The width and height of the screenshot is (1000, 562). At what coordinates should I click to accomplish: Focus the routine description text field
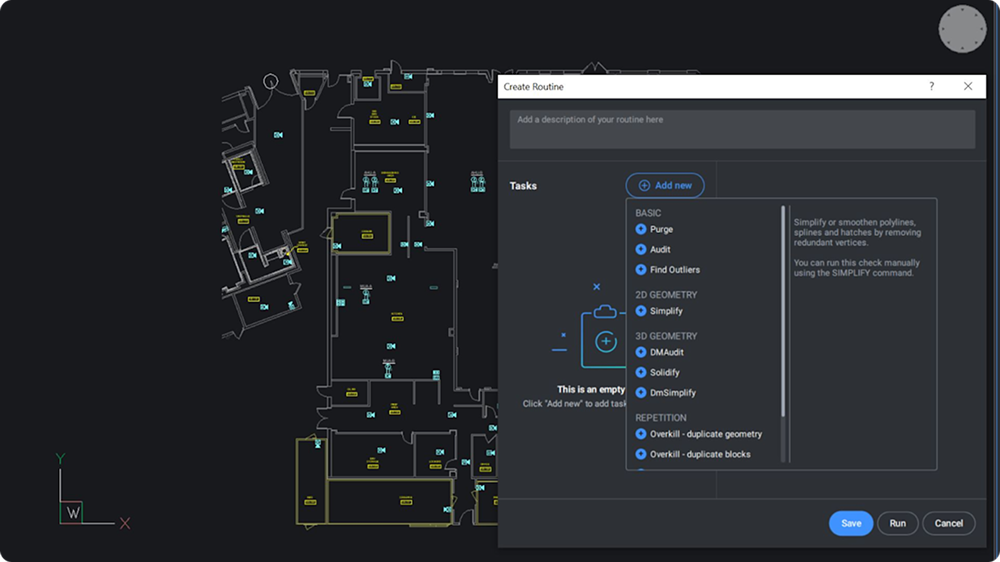(742, 129)
